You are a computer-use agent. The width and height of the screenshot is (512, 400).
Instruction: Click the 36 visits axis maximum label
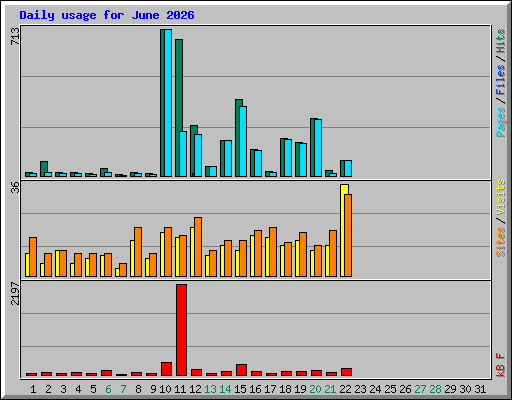pos(15,187)
